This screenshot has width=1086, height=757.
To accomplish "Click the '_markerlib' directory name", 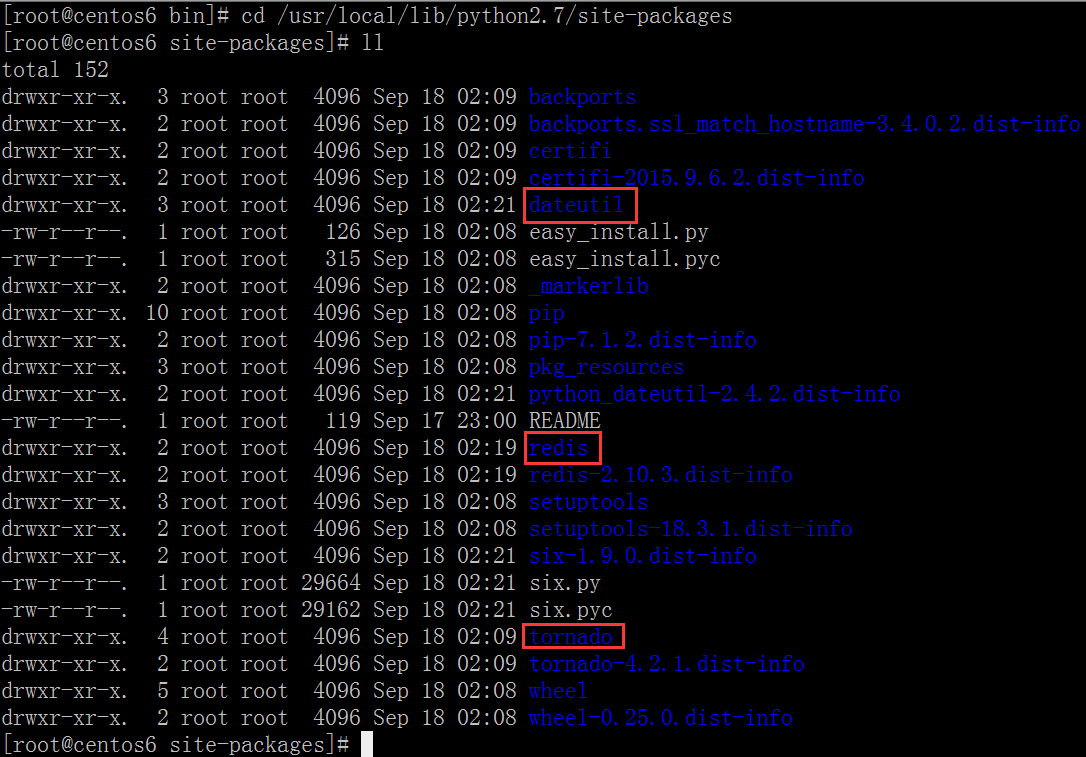I will point(589,286).
